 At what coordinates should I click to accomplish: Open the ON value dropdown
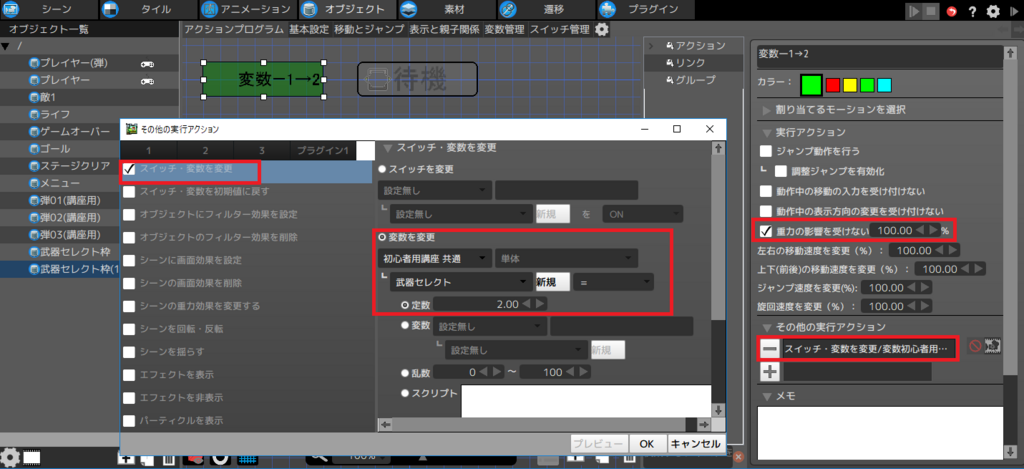643,213
